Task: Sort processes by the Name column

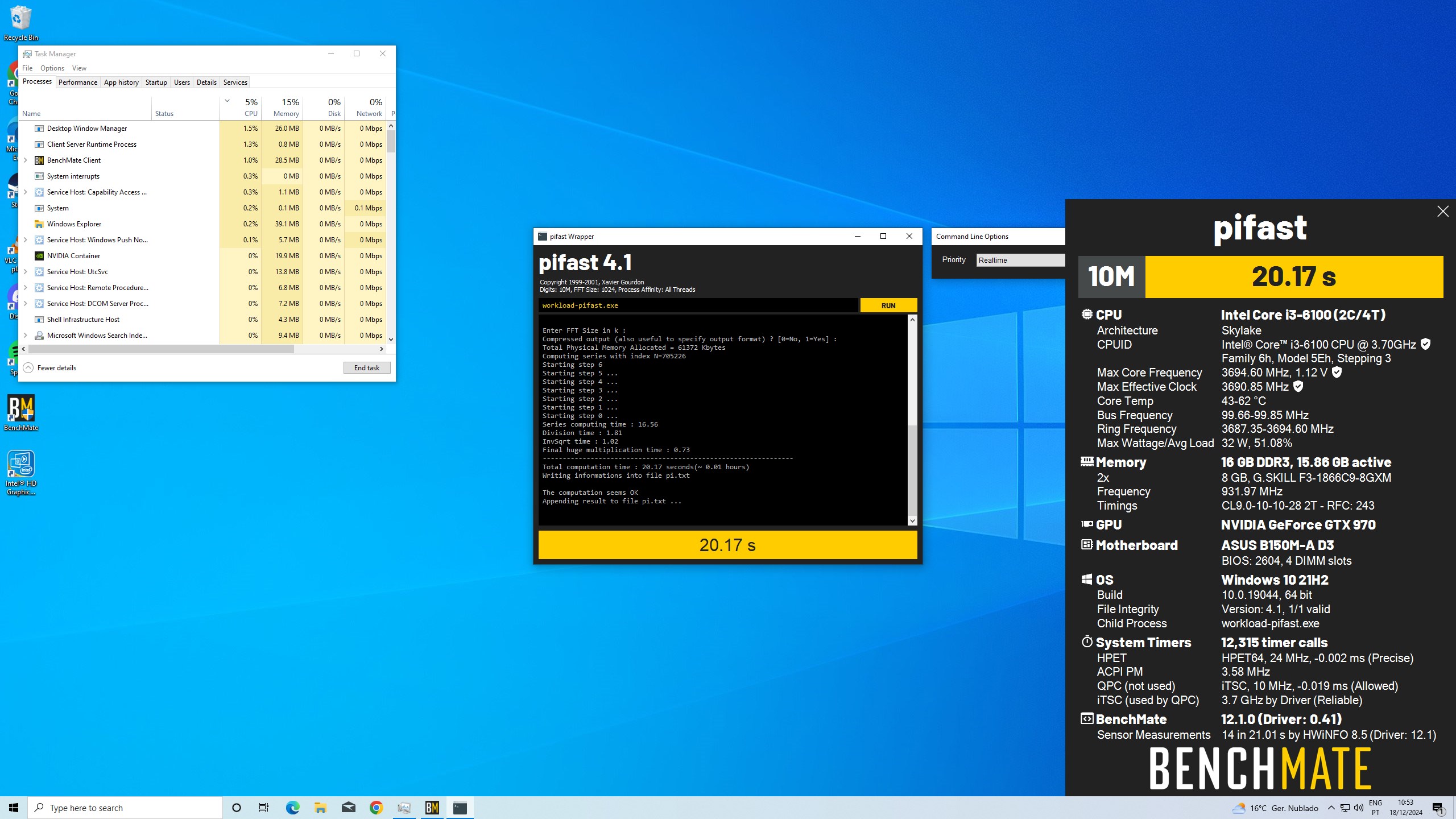Action: click(x=85, y=107)
